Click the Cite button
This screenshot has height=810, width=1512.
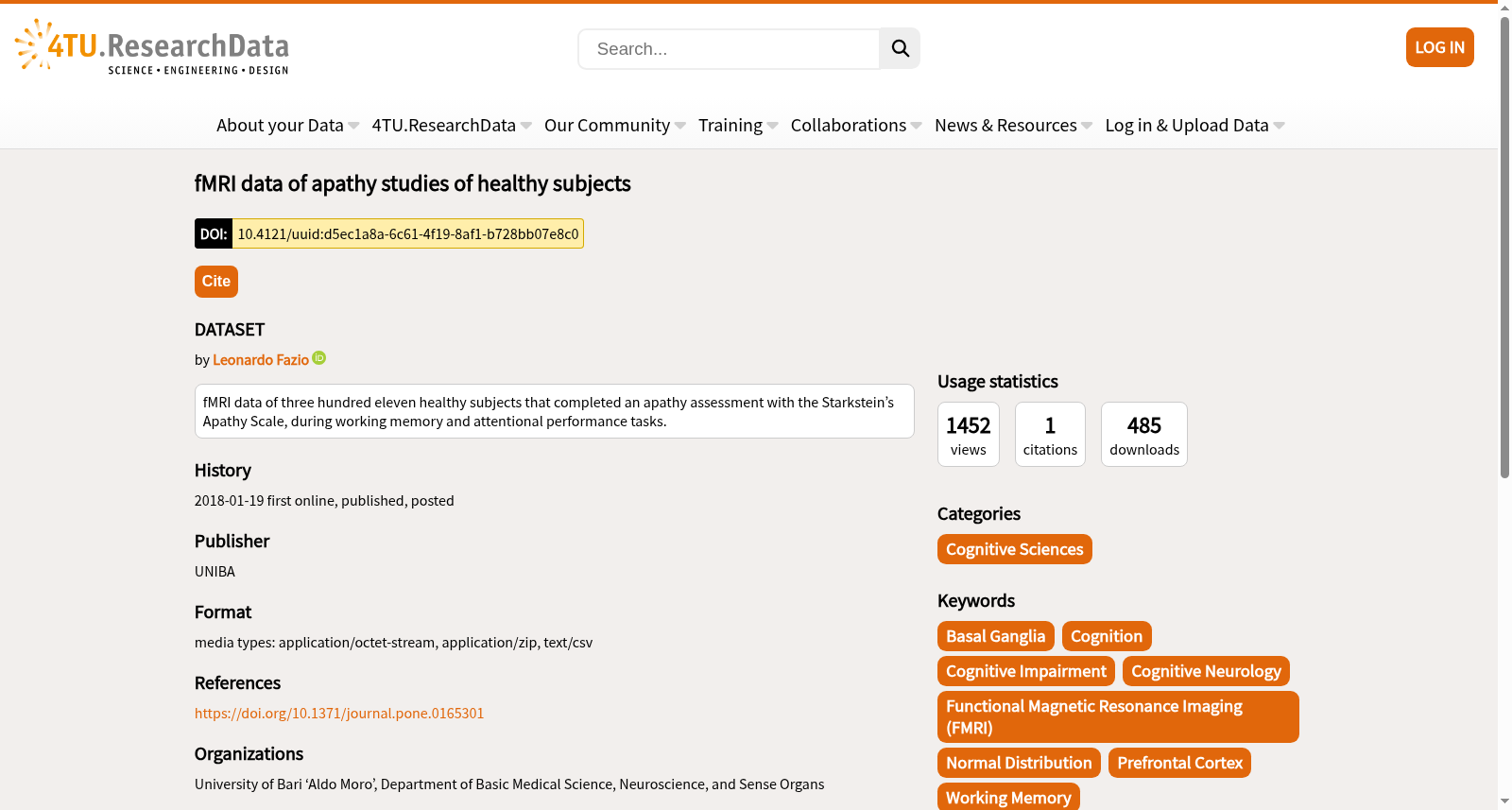pos(215,282)
